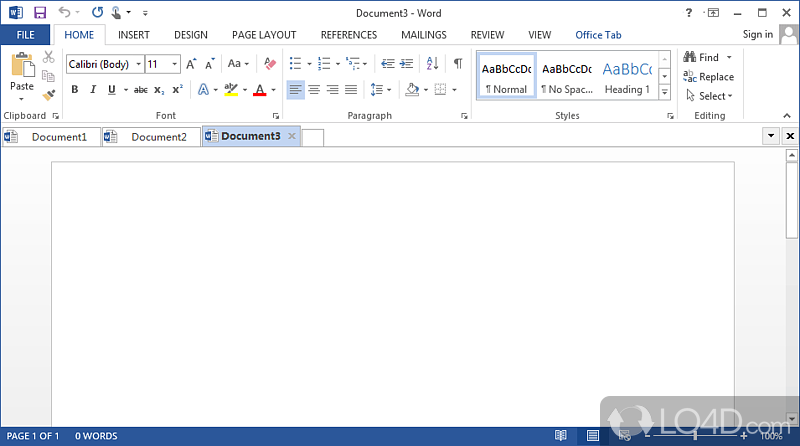
Task: Click the Copy icon
Action: [x=48, y=76]
